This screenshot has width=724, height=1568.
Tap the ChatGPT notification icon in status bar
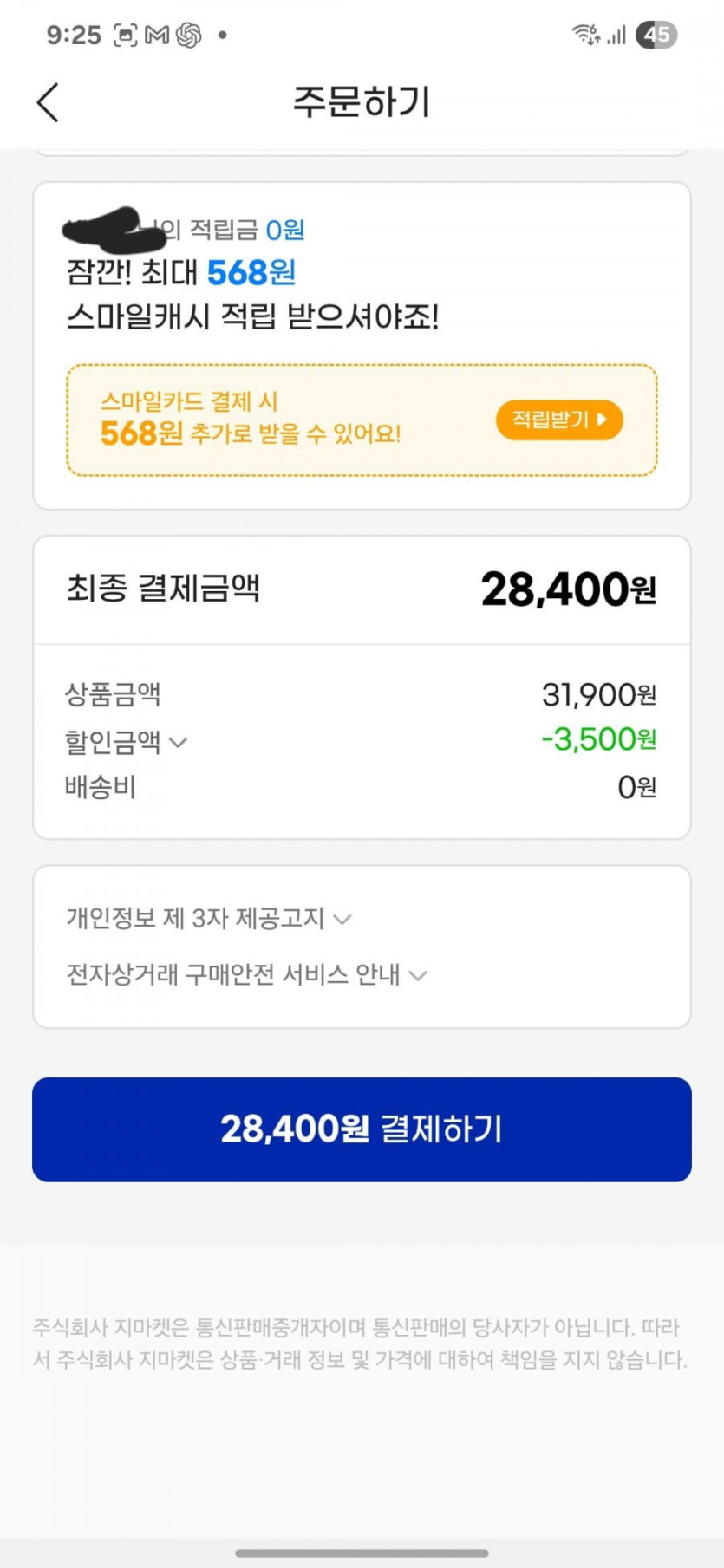click(x=189, y=36)
